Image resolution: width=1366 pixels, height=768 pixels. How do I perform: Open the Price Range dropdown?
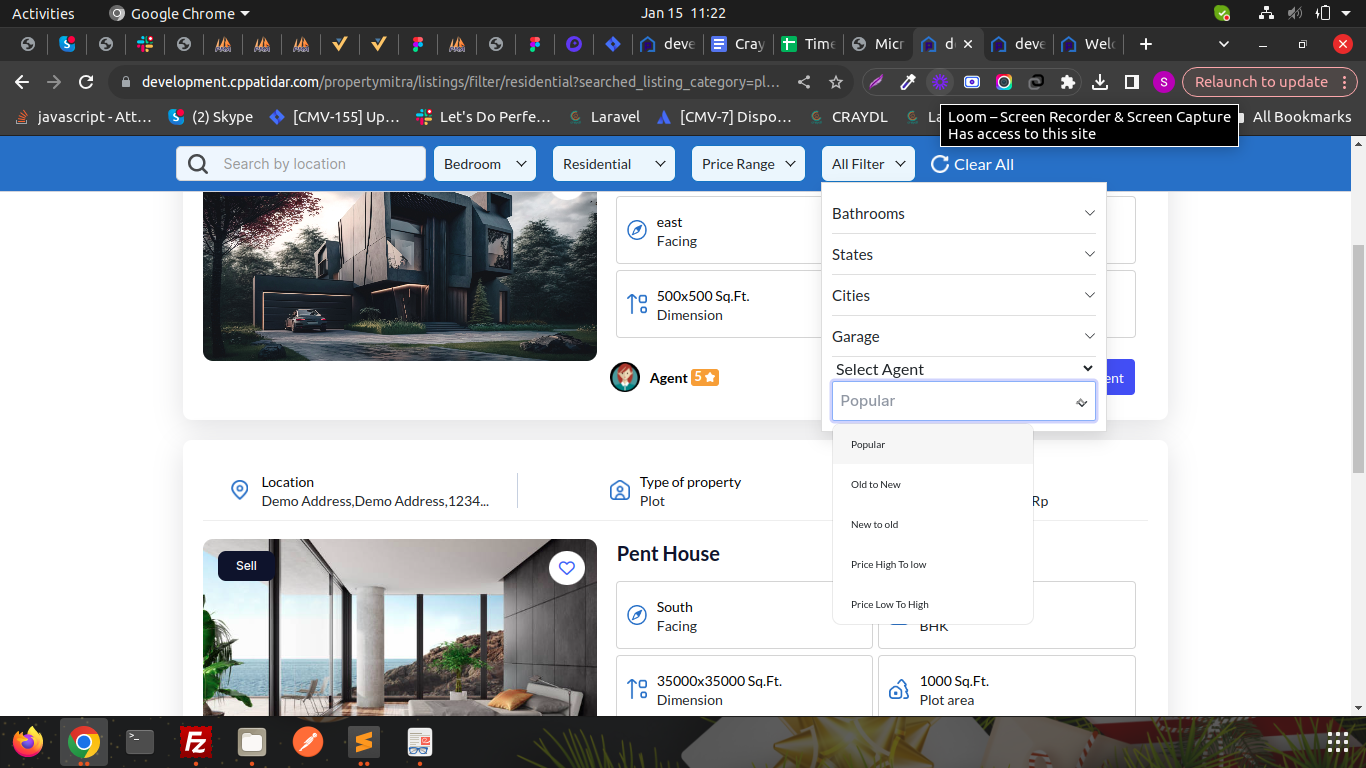[x=748, y=164]
